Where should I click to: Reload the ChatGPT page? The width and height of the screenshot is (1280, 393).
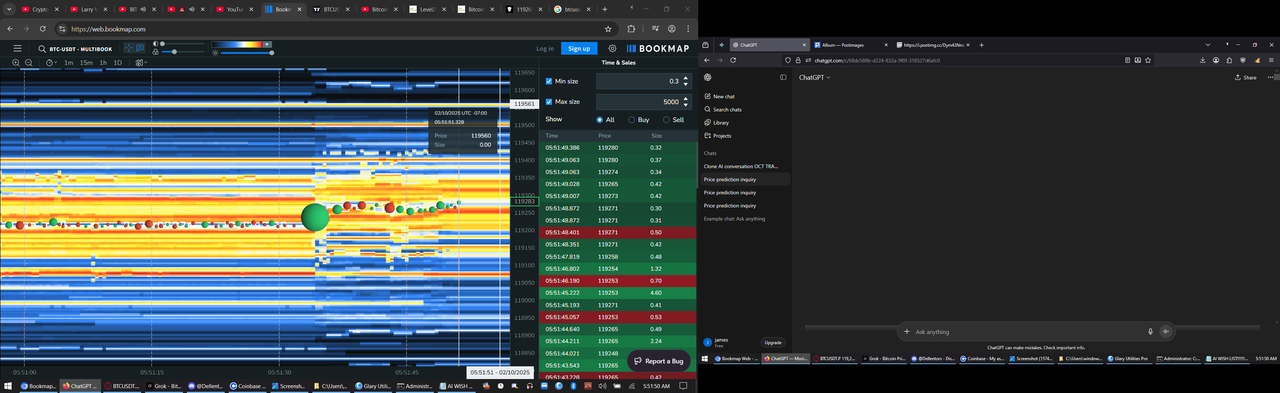pyautogui.click(x=732, y=60)
